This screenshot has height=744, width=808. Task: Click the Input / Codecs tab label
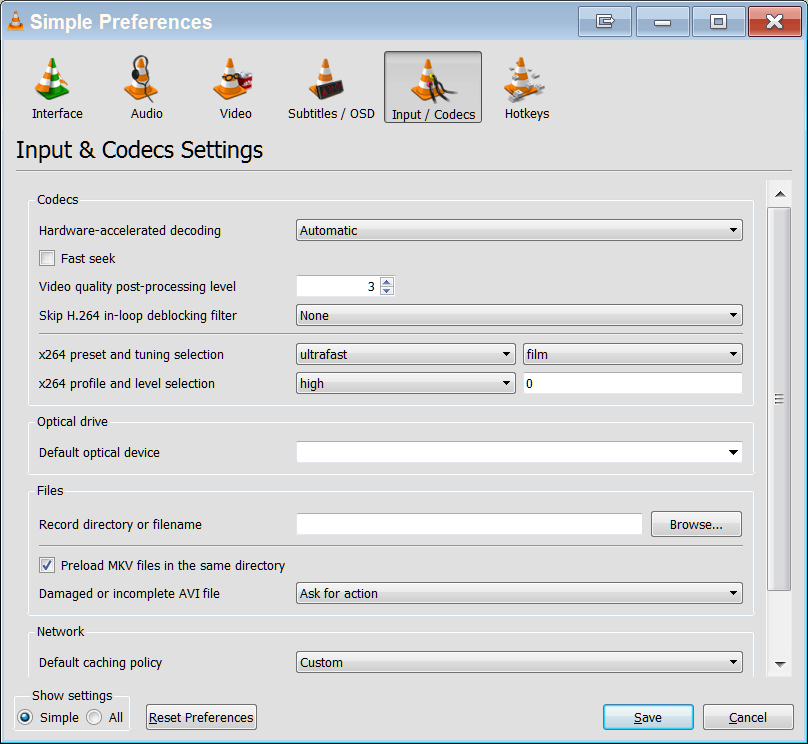433,114
